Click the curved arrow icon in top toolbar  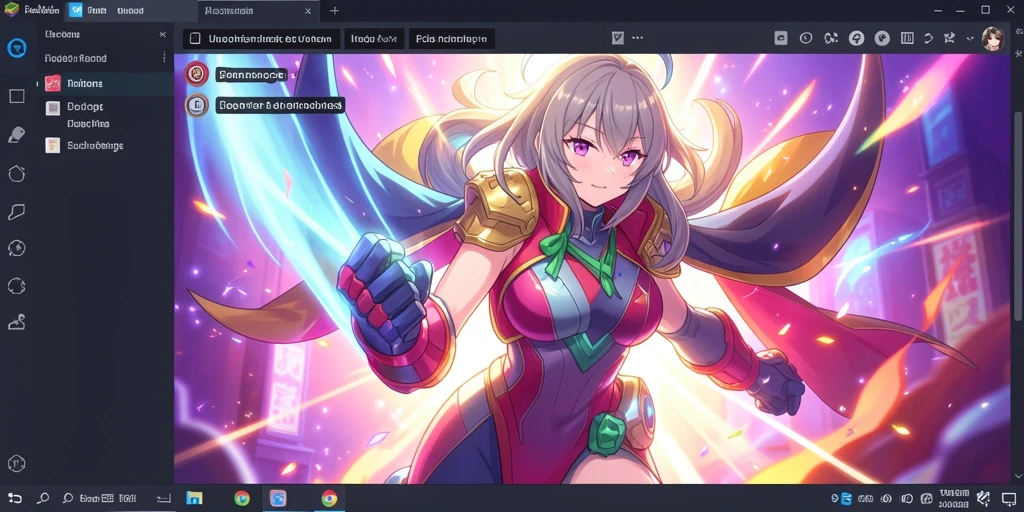point(928,39)
